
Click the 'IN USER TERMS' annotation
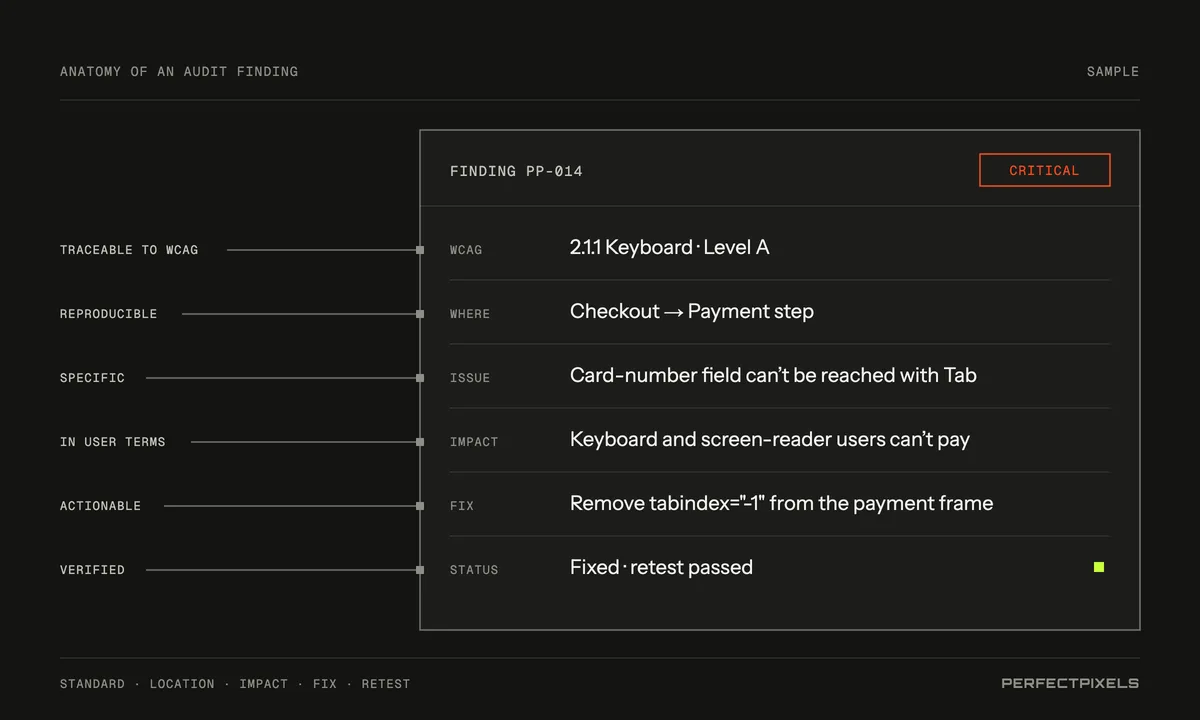pyautogui.click(x=113, y=442)
